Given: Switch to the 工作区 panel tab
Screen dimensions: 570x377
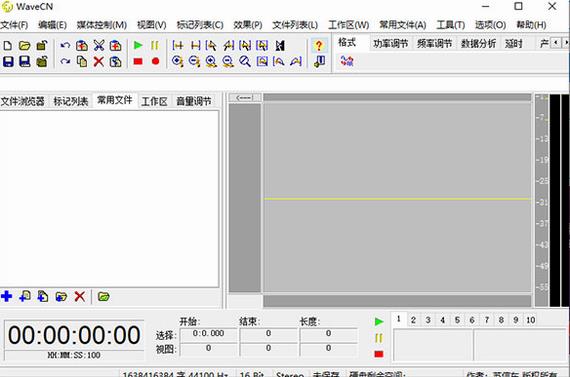Looking at the screenshot, I should 154,101.
